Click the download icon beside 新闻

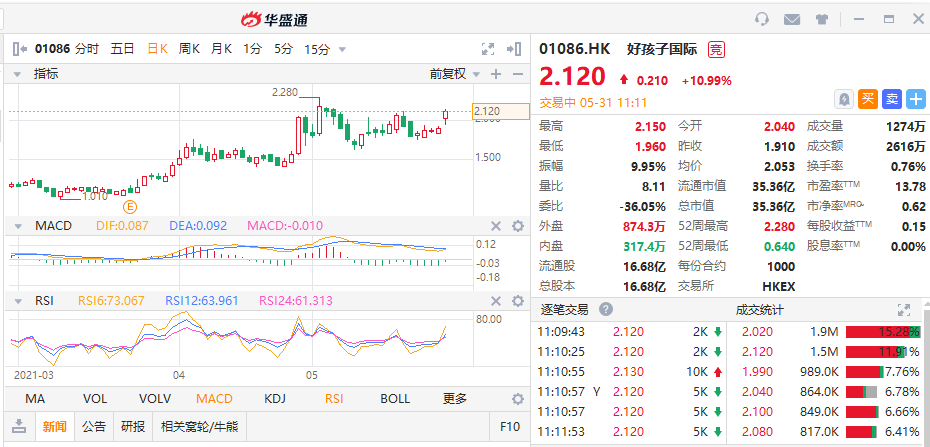click(20, 426)
